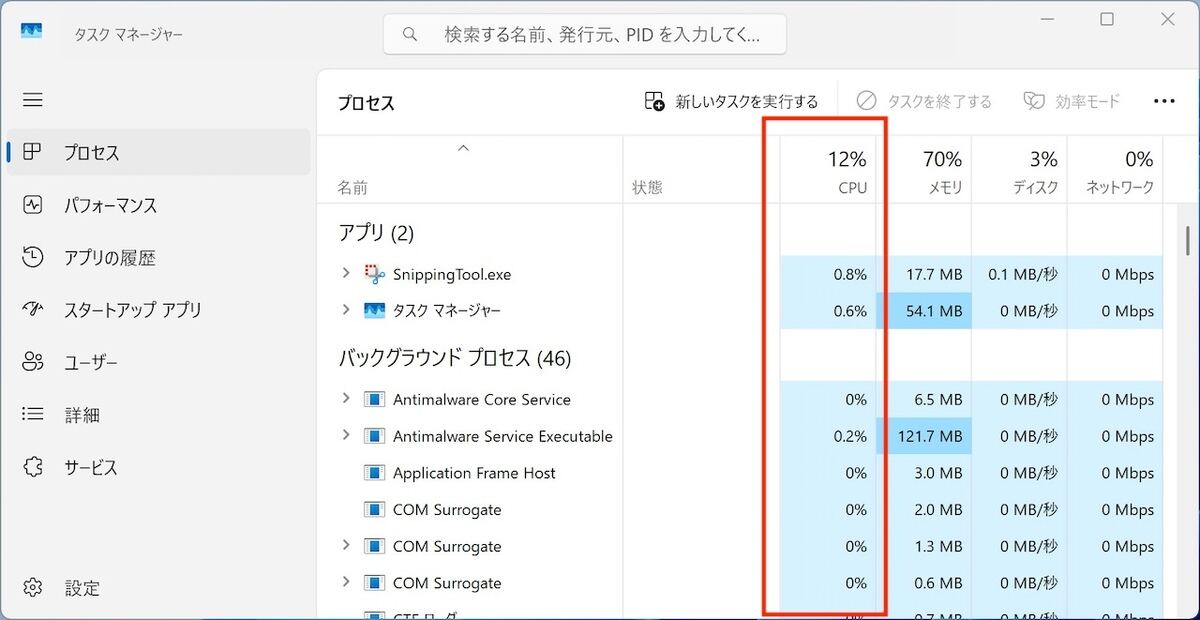
Task: Click the サービス puzzle icon
Action: 33,467
